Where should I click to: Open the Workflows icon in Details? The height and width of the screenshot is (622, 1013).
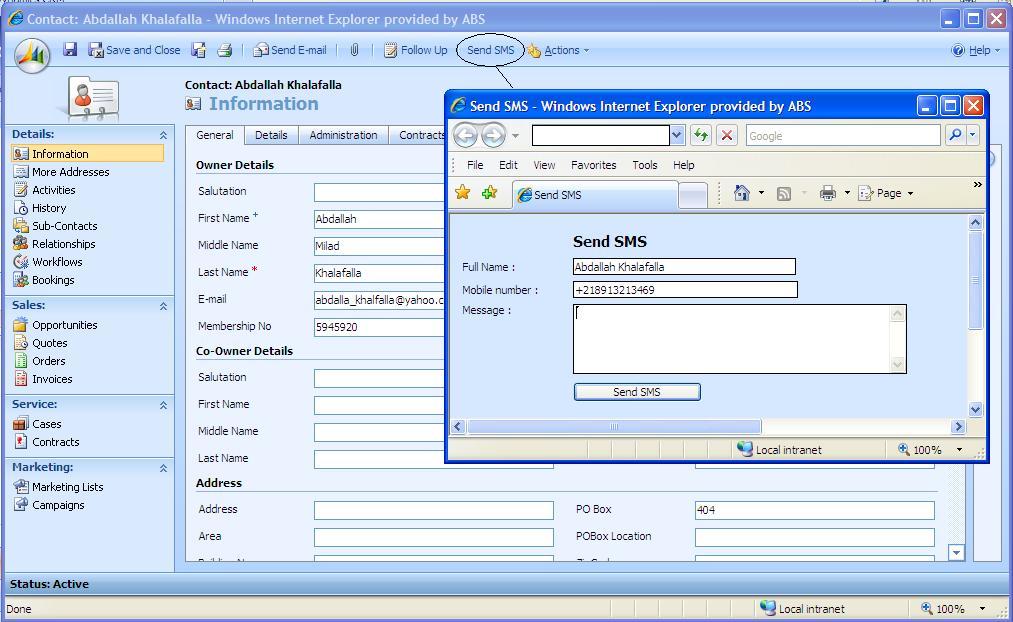23,262
